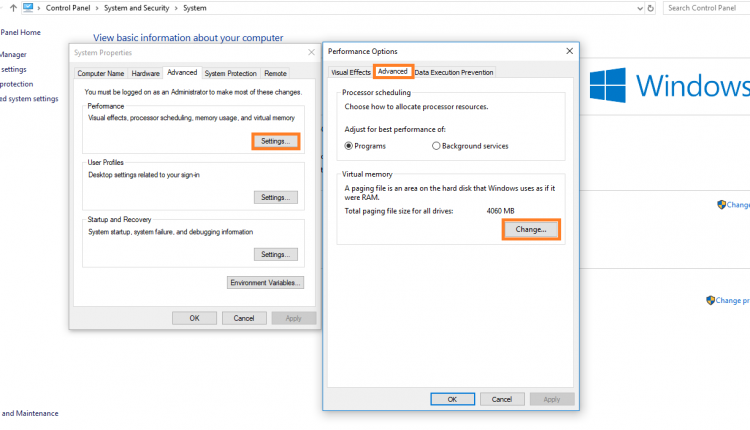Switch to Remote tab
The image size is (750, 430).
click(x=276, y=73)
